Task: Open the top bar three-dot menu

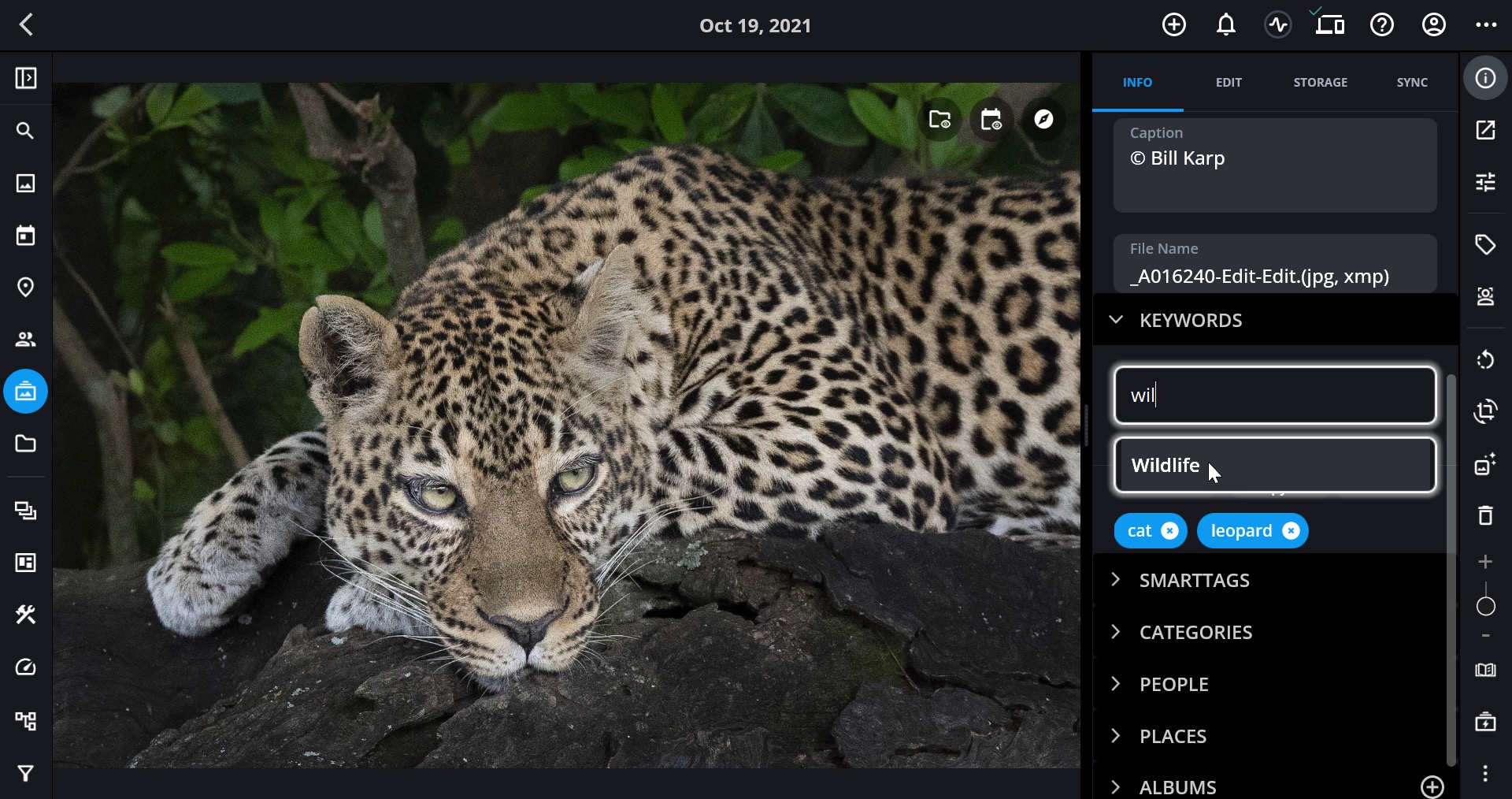Action: (x=1486, y=24)
